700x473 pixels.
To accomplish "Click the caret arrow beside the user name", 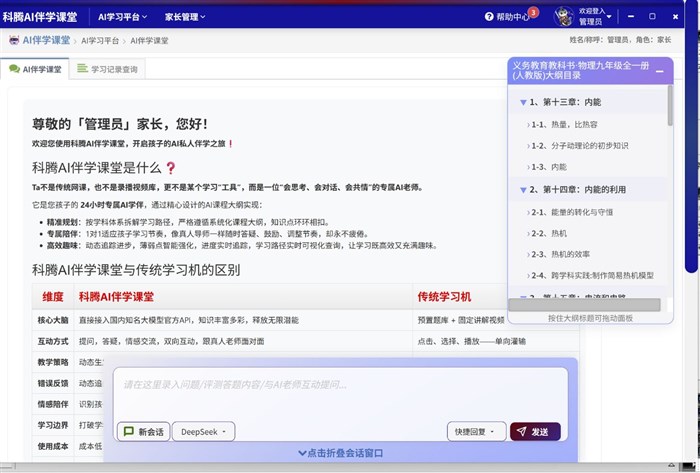I will [608, 17].
